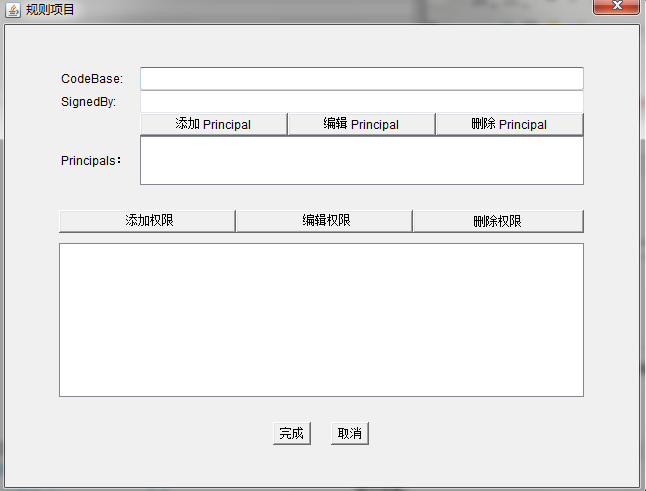Select the Principals list box
This screenshot has height=491, width=646.
point(362,161)
